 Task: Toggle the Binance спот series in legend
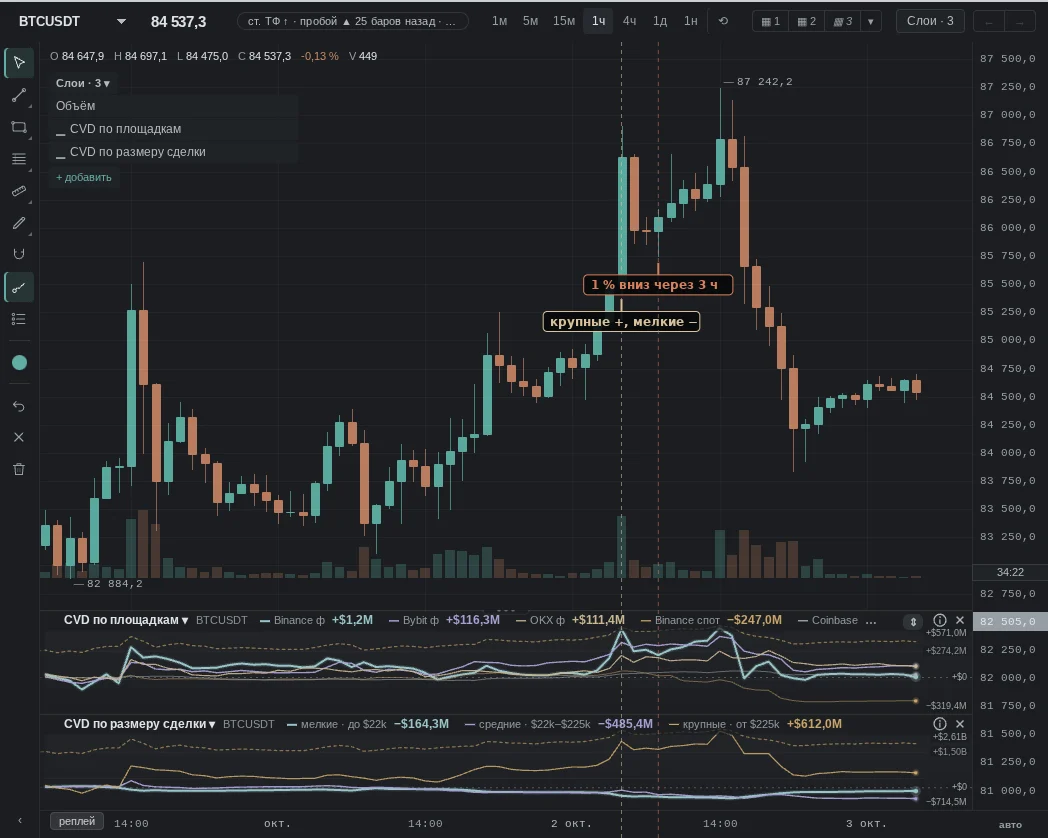[711, 620]
